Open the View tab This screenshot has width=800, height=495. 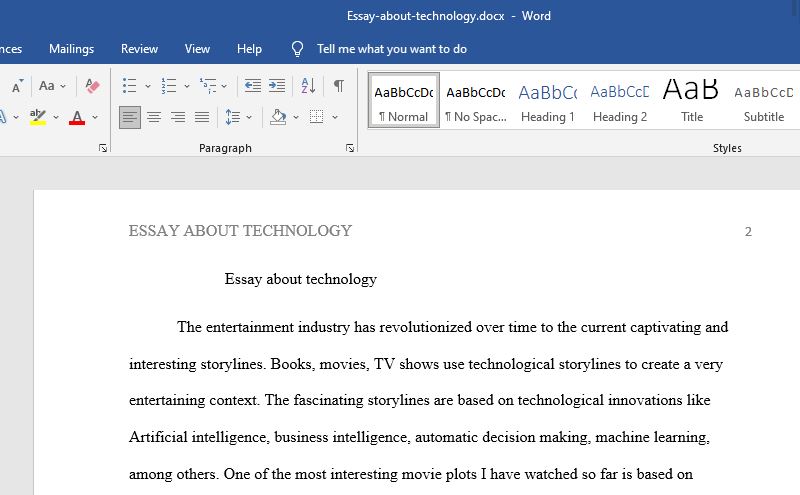(x=197, y=49)
